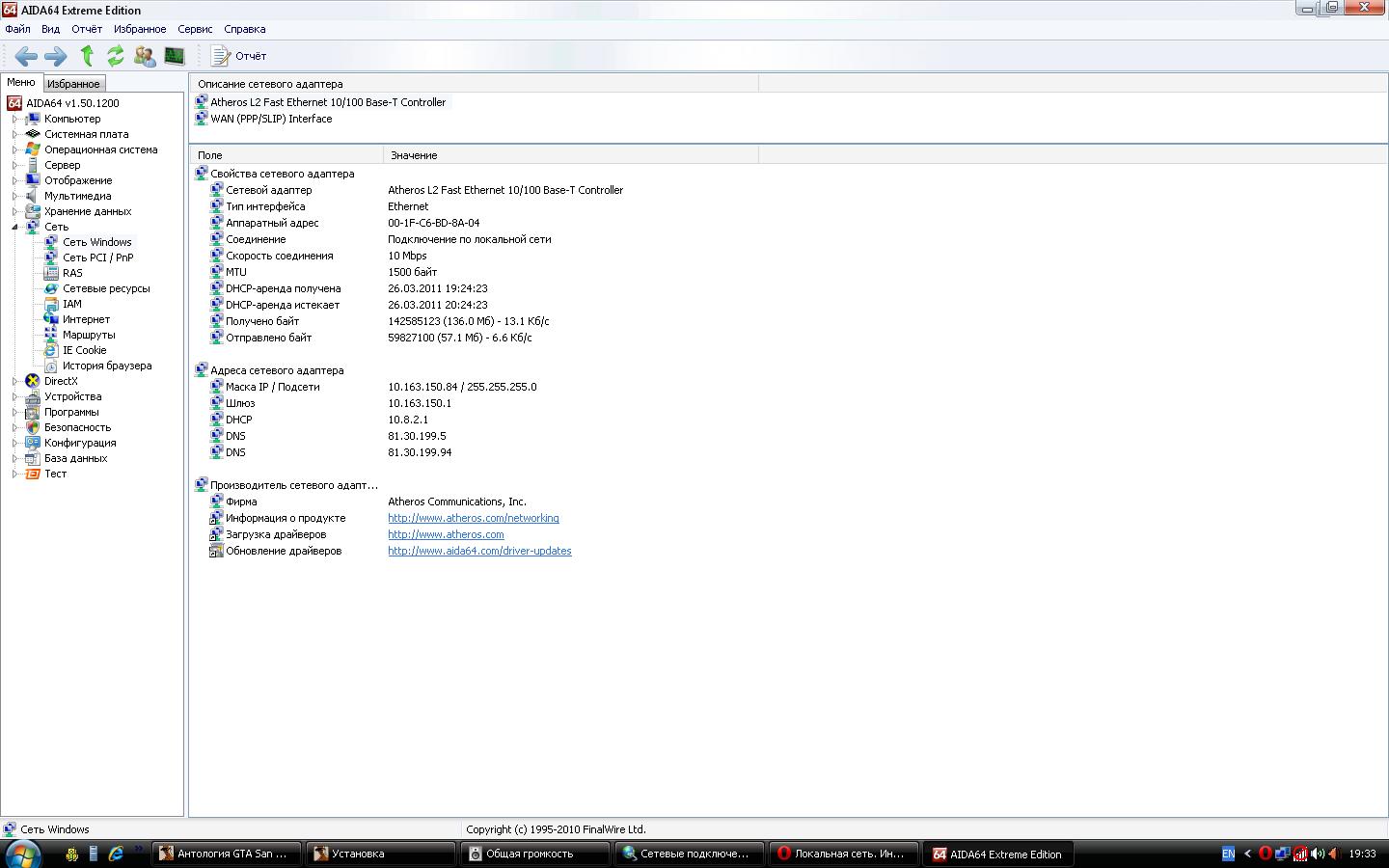Viewport: 1389px width, 868px height.
Task: Open the Вид menu
Action: 51,29
